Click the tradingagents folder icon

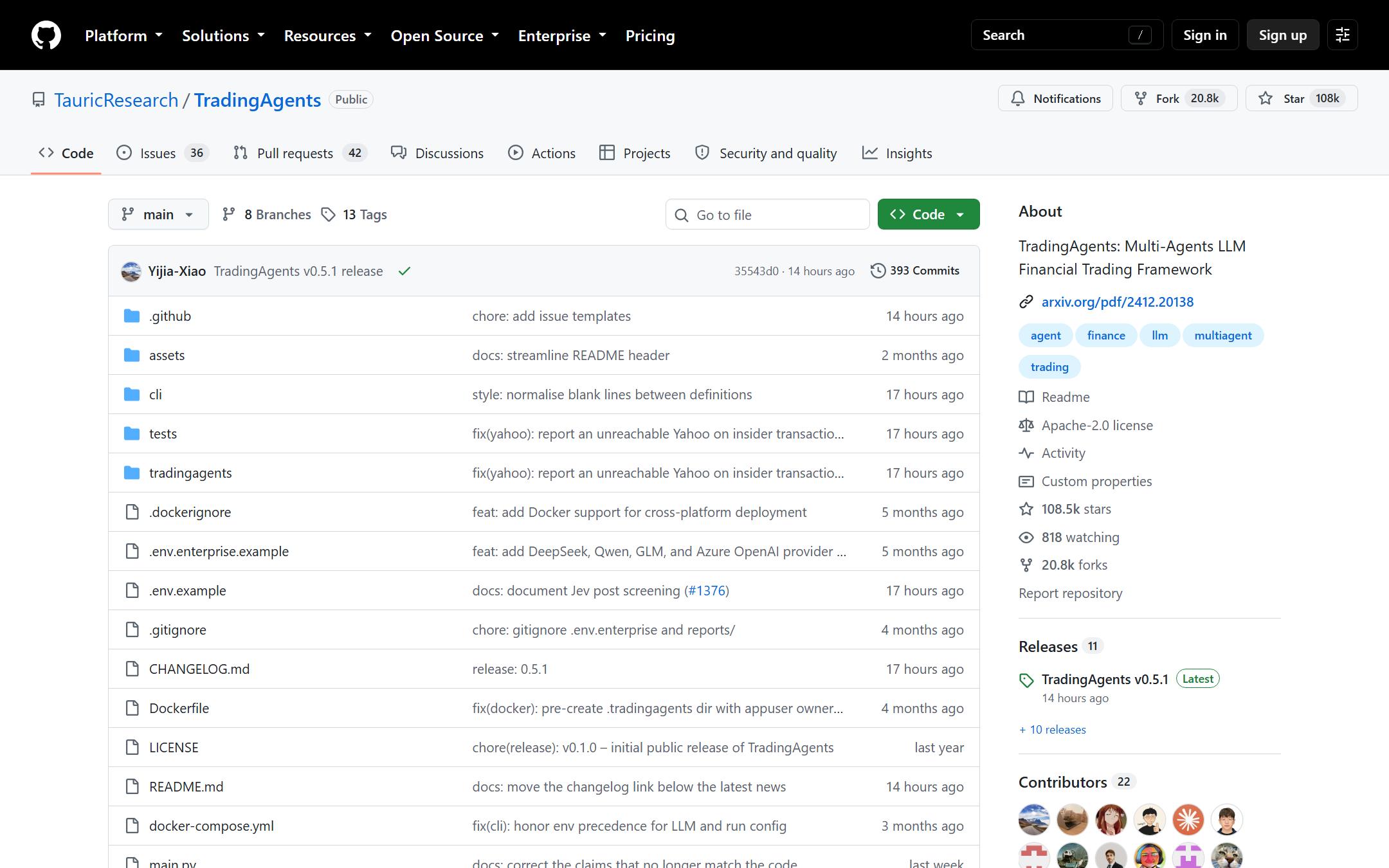(x=132, y=473)
